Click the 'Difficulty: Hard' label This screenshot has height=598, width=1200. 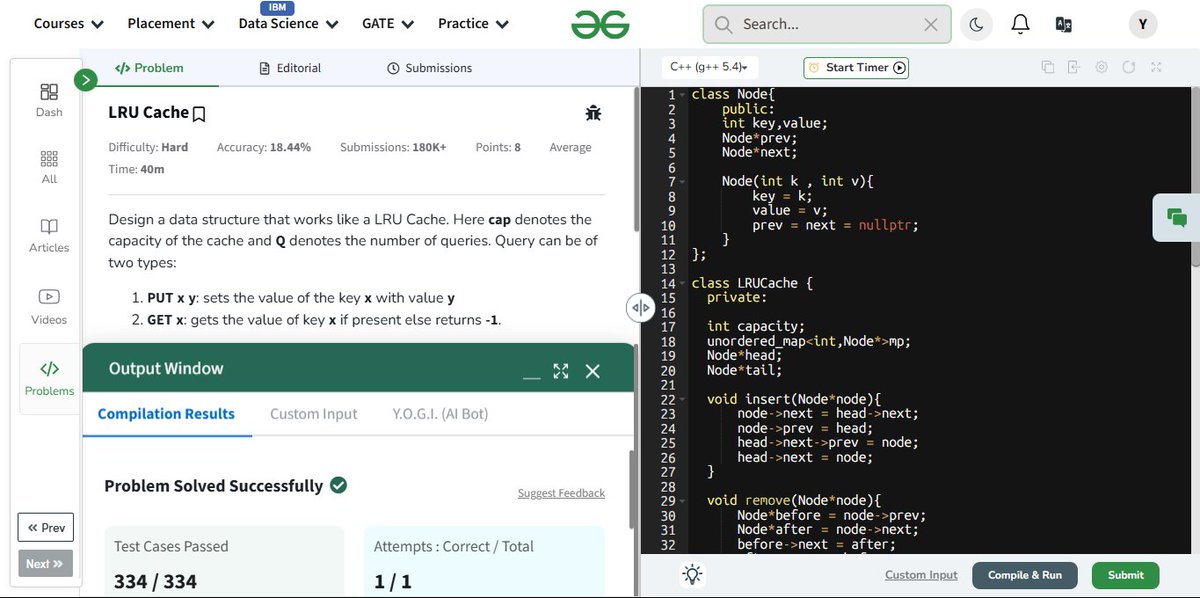click(x=148, y=147)
